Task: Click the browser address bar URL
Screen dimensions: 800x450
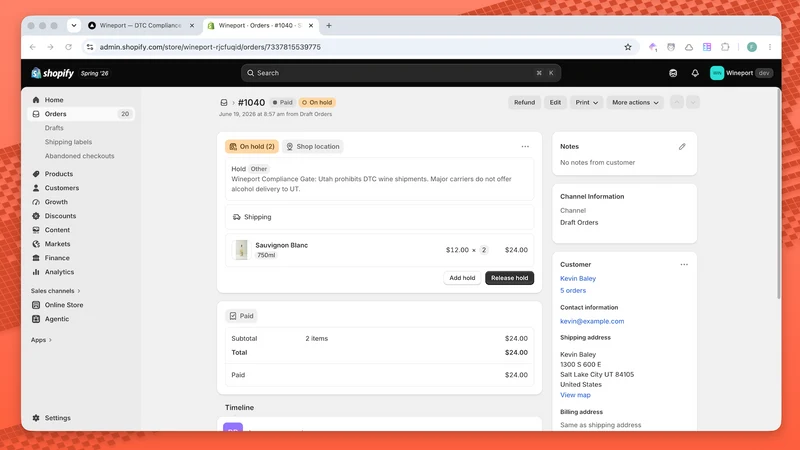Action: [210, 47]
